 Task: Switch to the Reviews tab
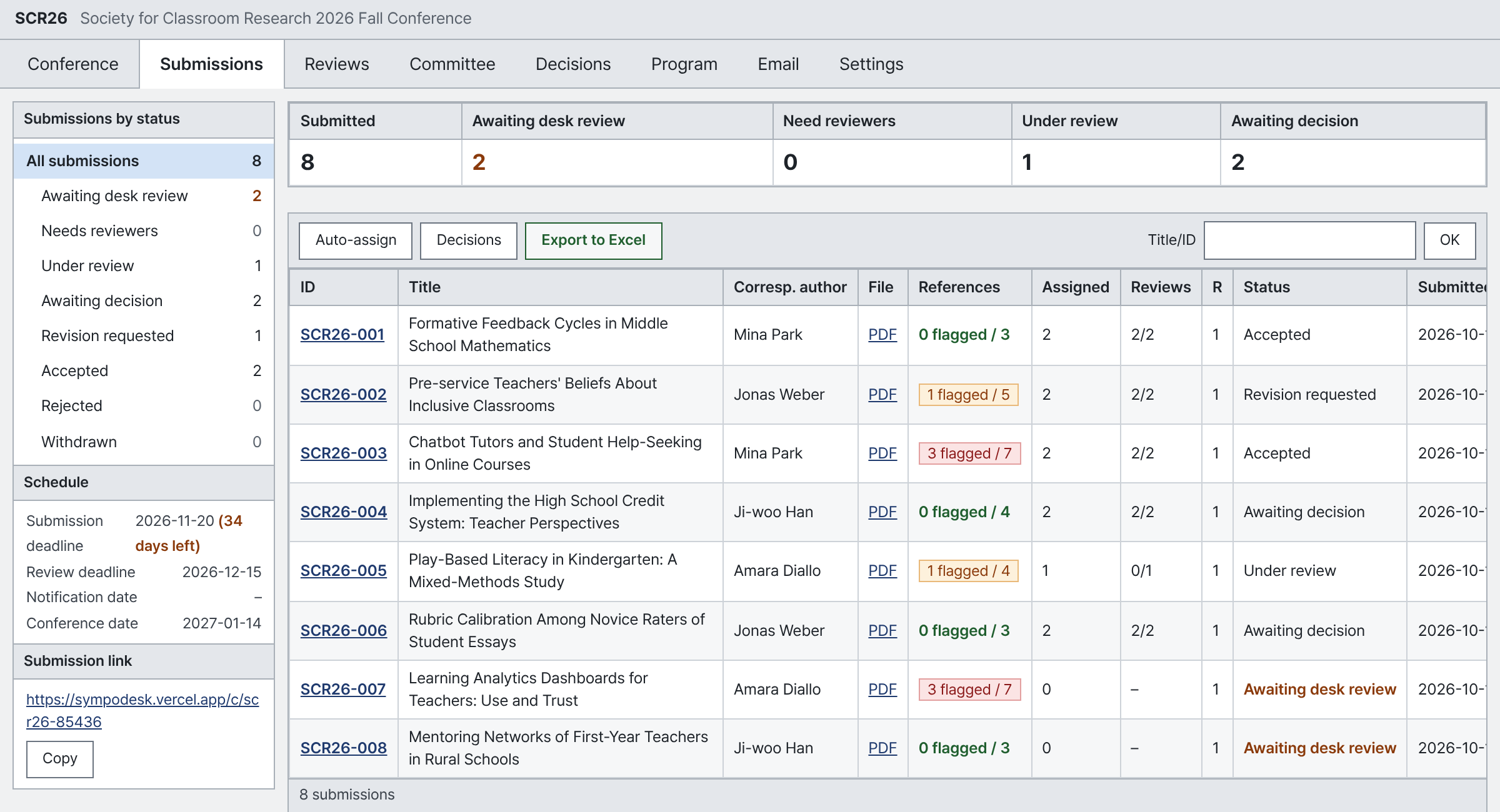pos(336,64)
